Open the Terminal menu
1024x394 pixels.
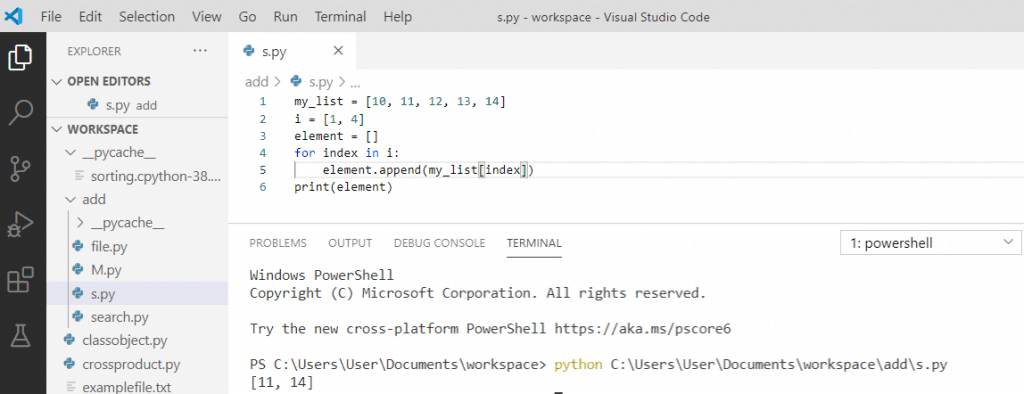[340, 16]
